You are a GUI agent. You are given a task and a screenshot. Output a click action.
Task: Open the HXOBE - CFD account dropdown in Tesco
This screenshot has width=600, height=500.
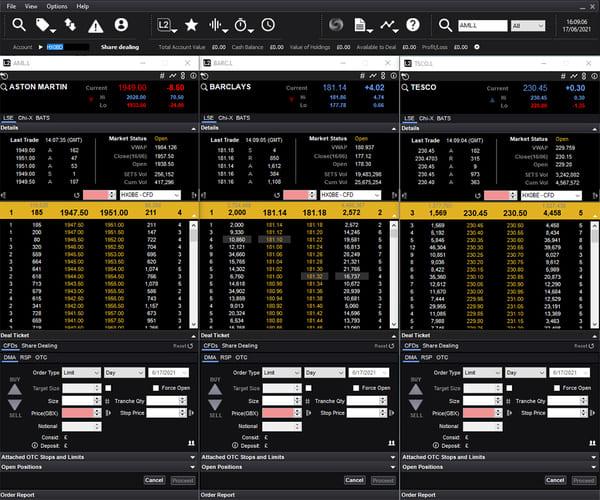pyautogui.click(x=551, y=195)
